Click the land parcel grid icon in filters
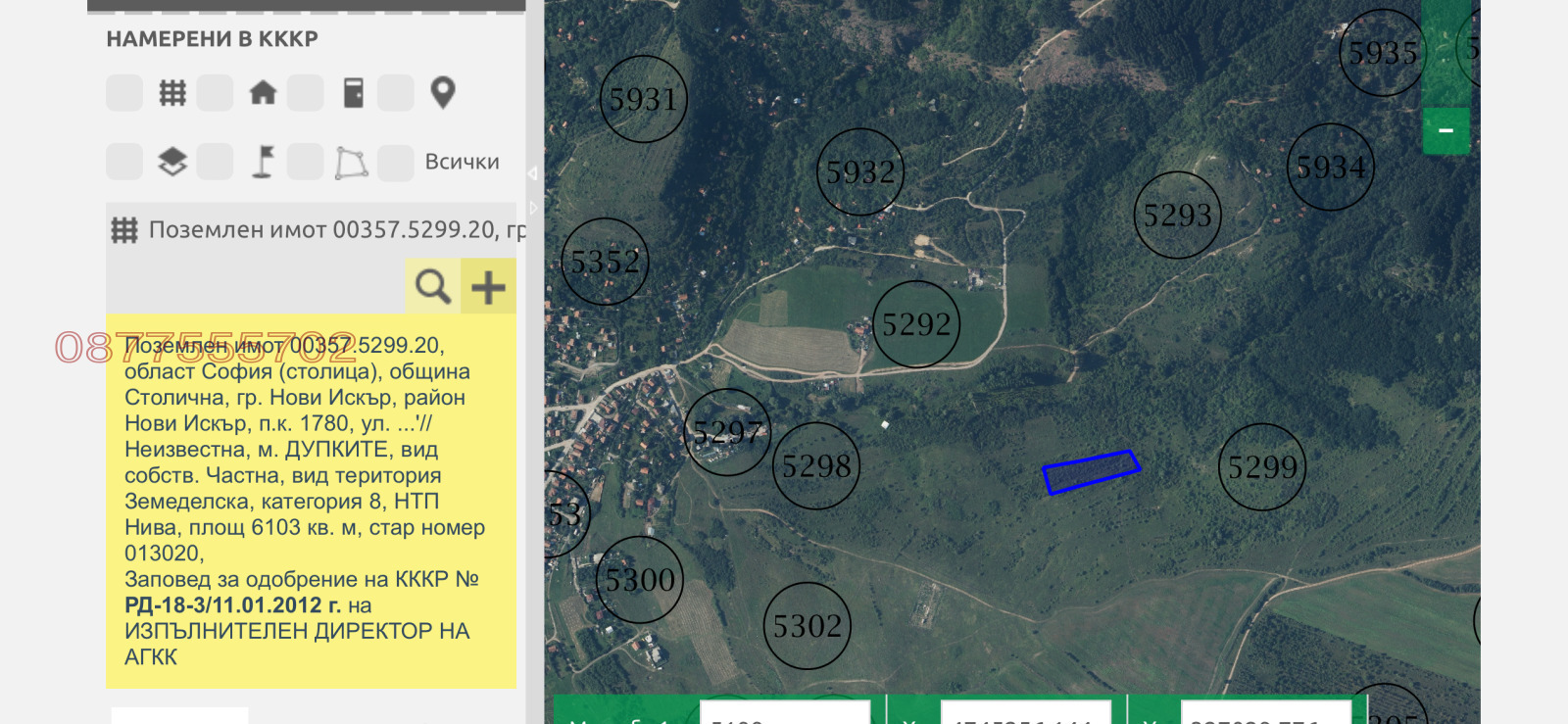Image resolution: width=1568 pixels, height=724 pixels. click(x=172, y=93)
